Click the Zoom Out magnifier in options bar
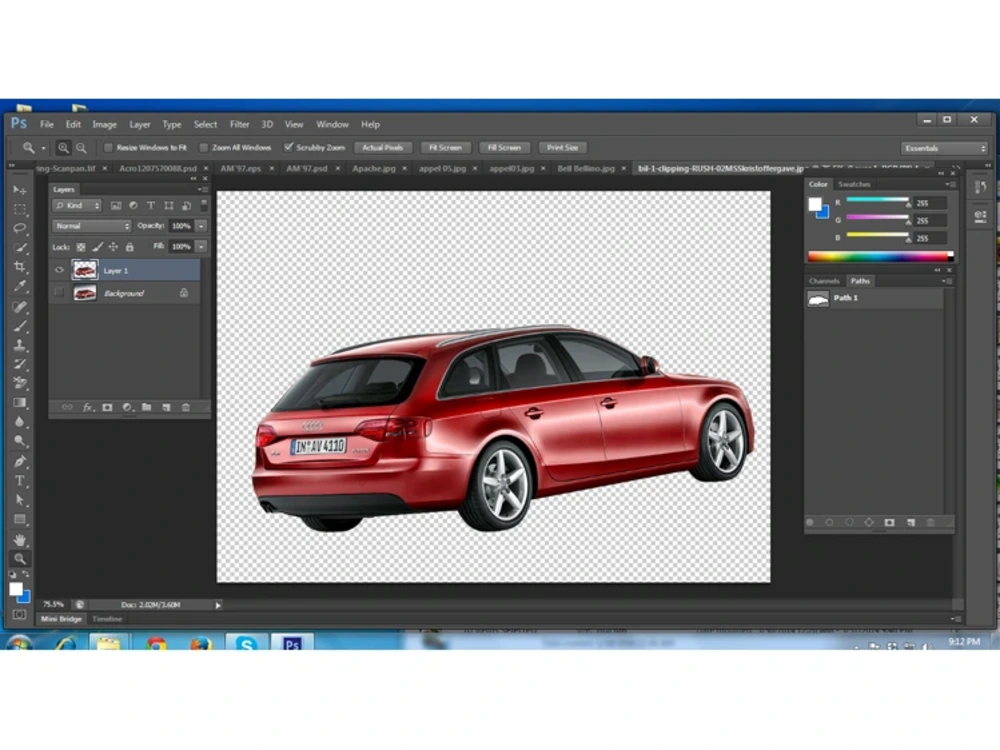 pyautogui.click(x=81, y=148)
